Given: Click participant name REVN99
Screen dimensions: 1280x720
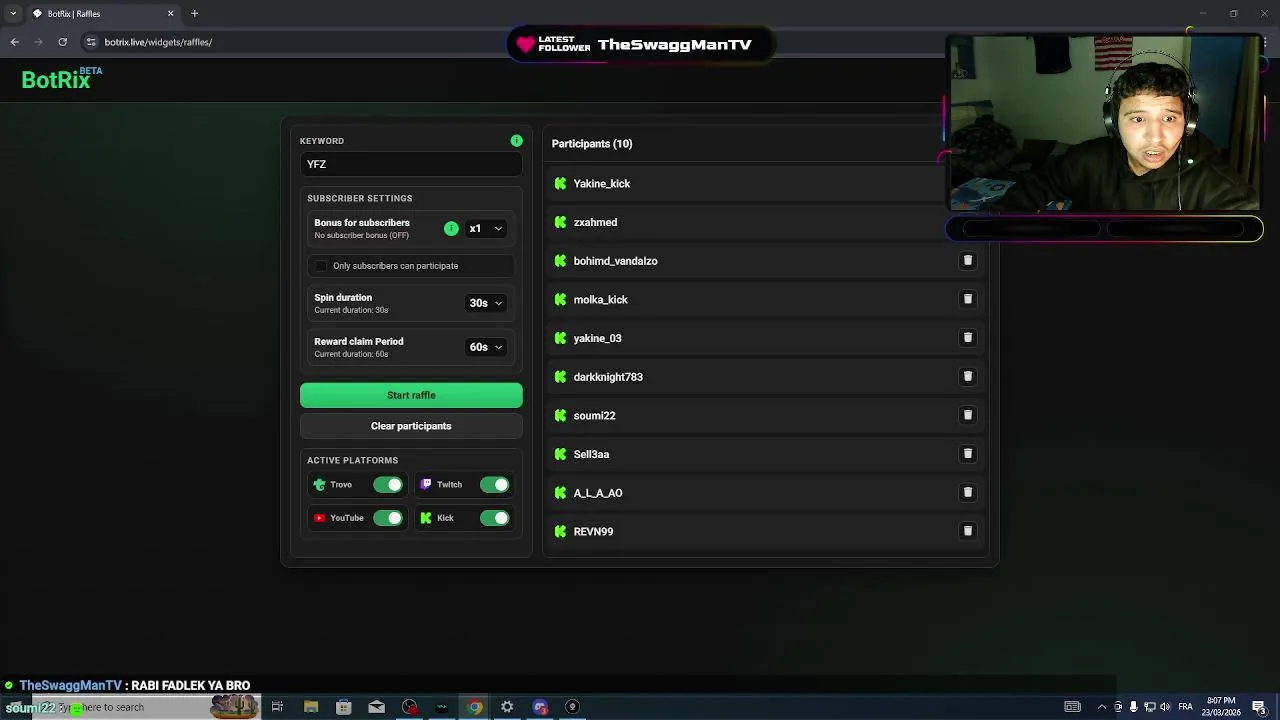Looking at the screenshot, I should (593, 532).
